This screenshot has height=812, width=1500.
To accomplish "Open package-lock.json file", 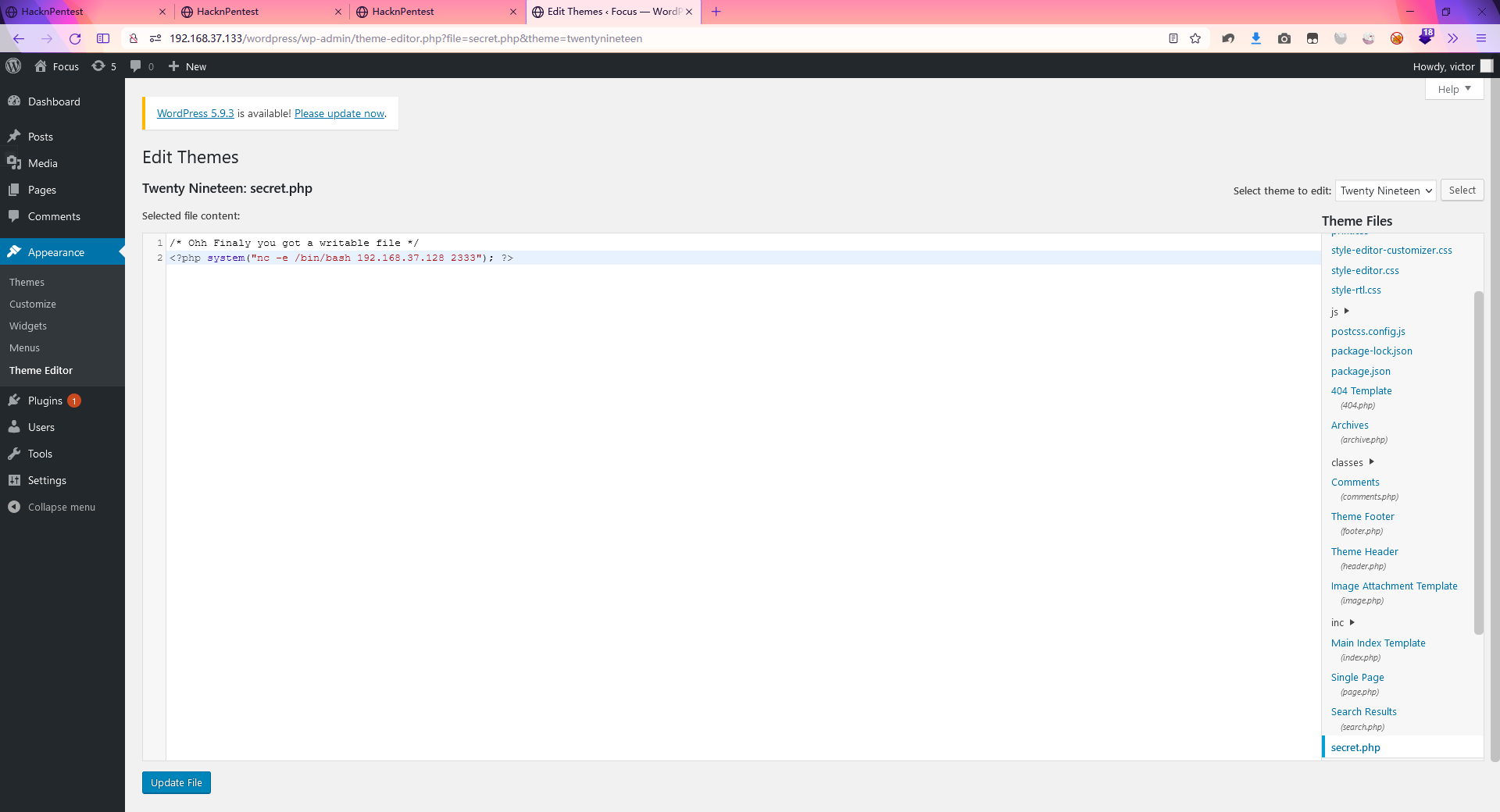I will (1371, 351).
